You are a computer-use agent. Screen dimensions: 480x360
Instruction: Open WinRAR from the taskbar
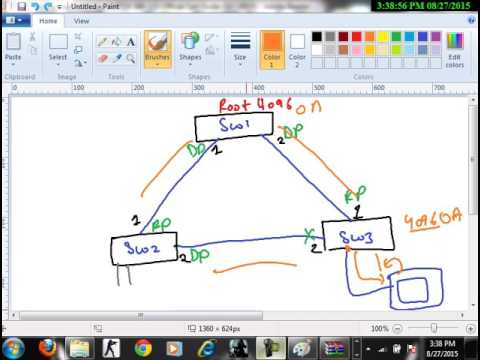coord(334,349)
